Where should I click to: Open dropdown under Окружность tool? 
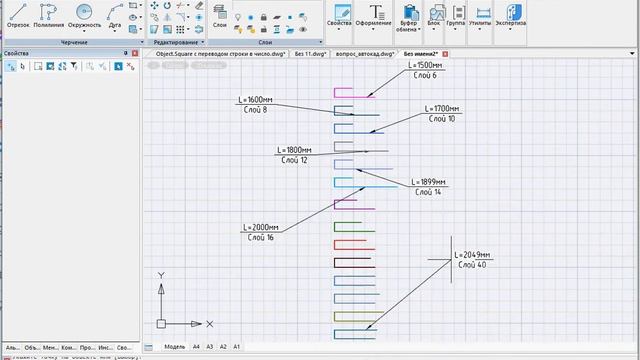pos(84,31)
